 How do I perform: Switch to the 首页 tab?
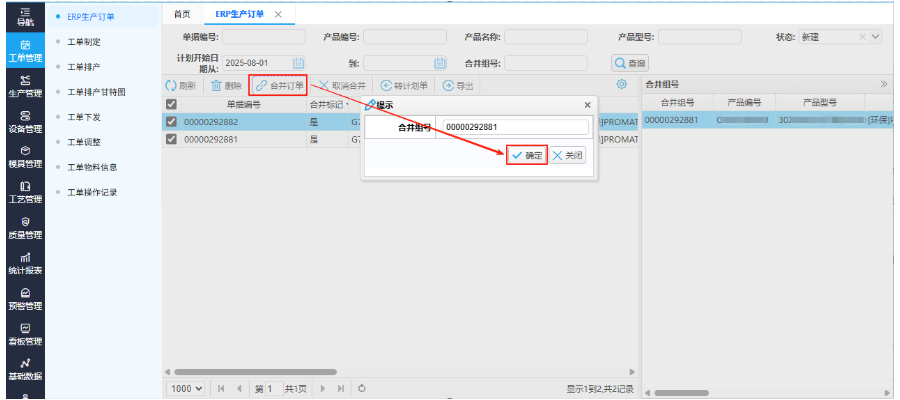click(x=181, y=14)
